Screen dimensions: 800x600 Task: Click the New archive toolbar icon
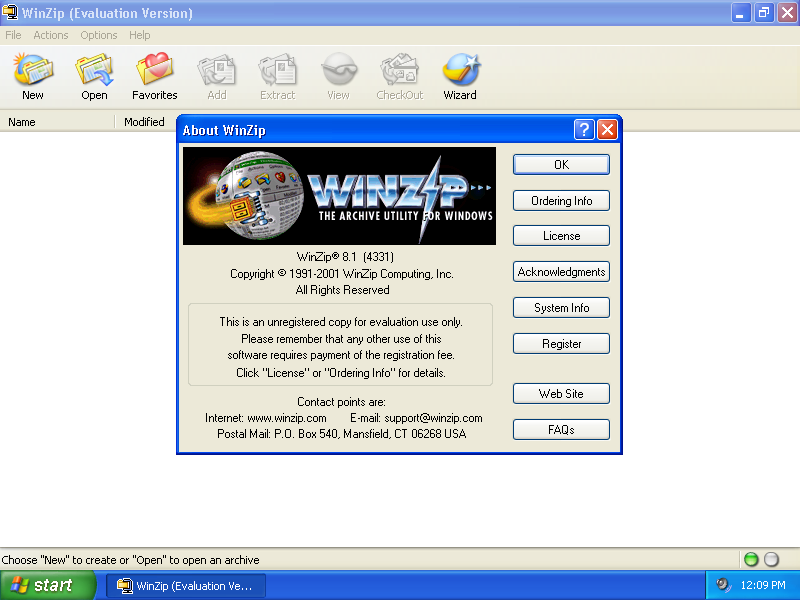point(33,77)
